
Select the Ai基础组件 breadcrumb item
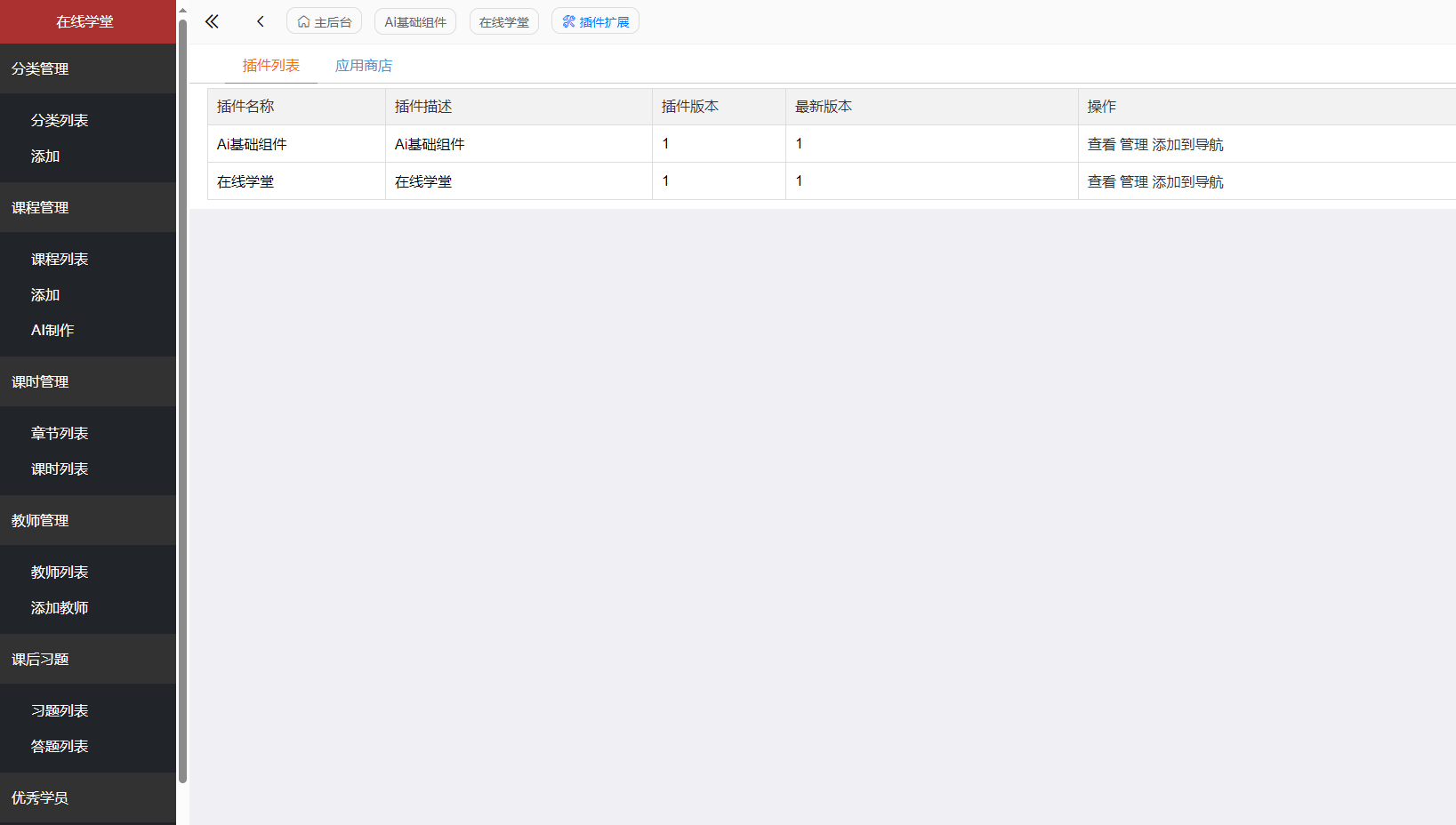click(414, 20)
